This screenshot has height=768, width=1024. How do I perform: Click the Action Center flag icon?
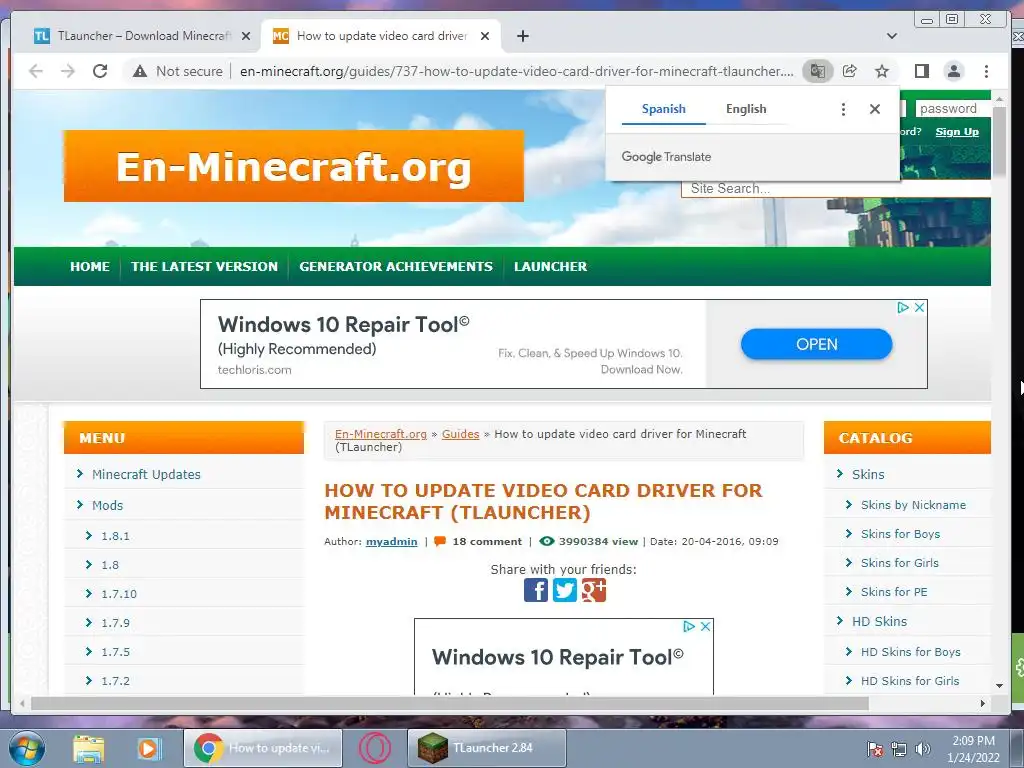(875, 749)
